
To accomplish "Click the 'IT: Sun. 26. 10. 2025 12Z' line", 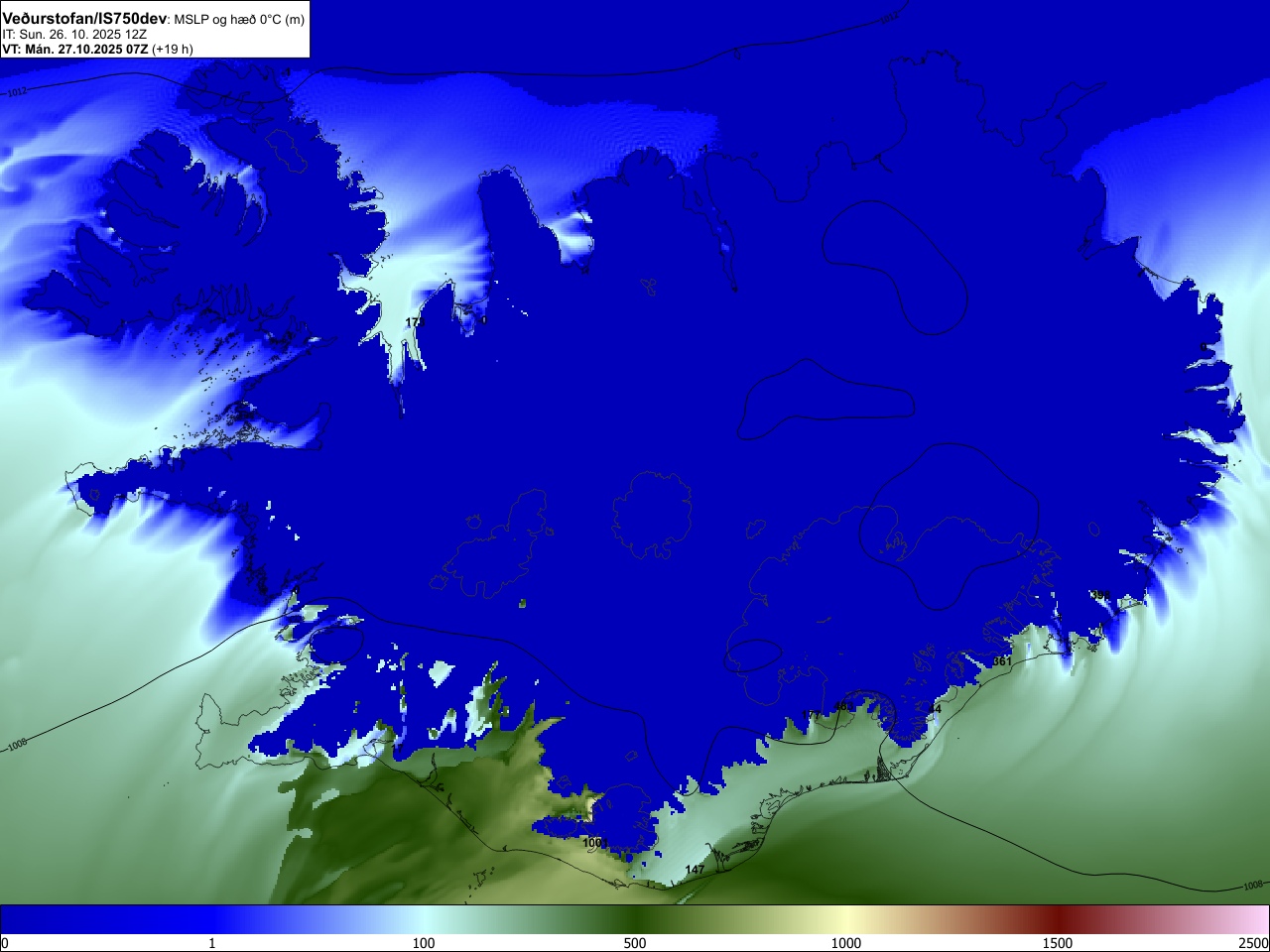I will coord(74,34).
